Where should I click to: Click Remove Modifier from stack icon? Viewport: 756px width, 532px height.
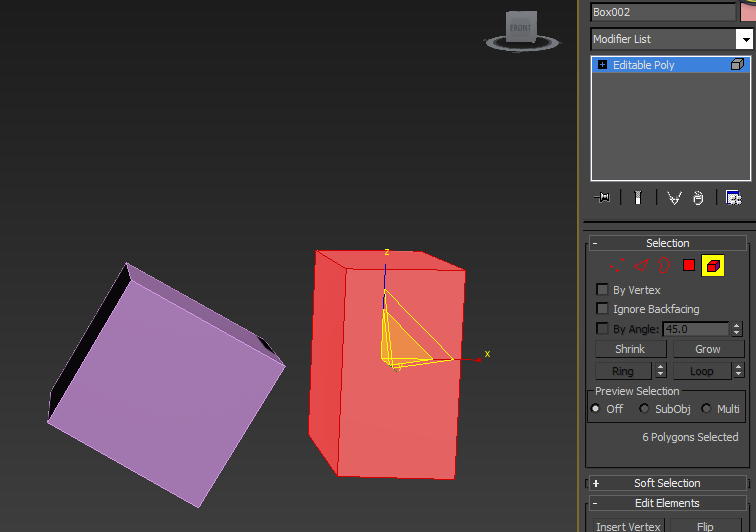698,198
